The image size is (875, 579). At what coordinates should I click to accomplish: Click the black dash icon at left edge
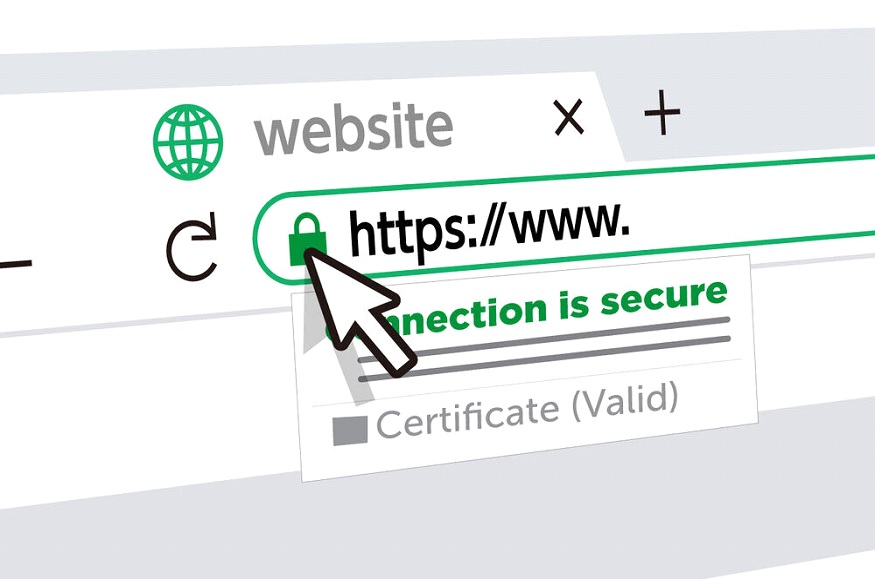(x=16, y=264)
